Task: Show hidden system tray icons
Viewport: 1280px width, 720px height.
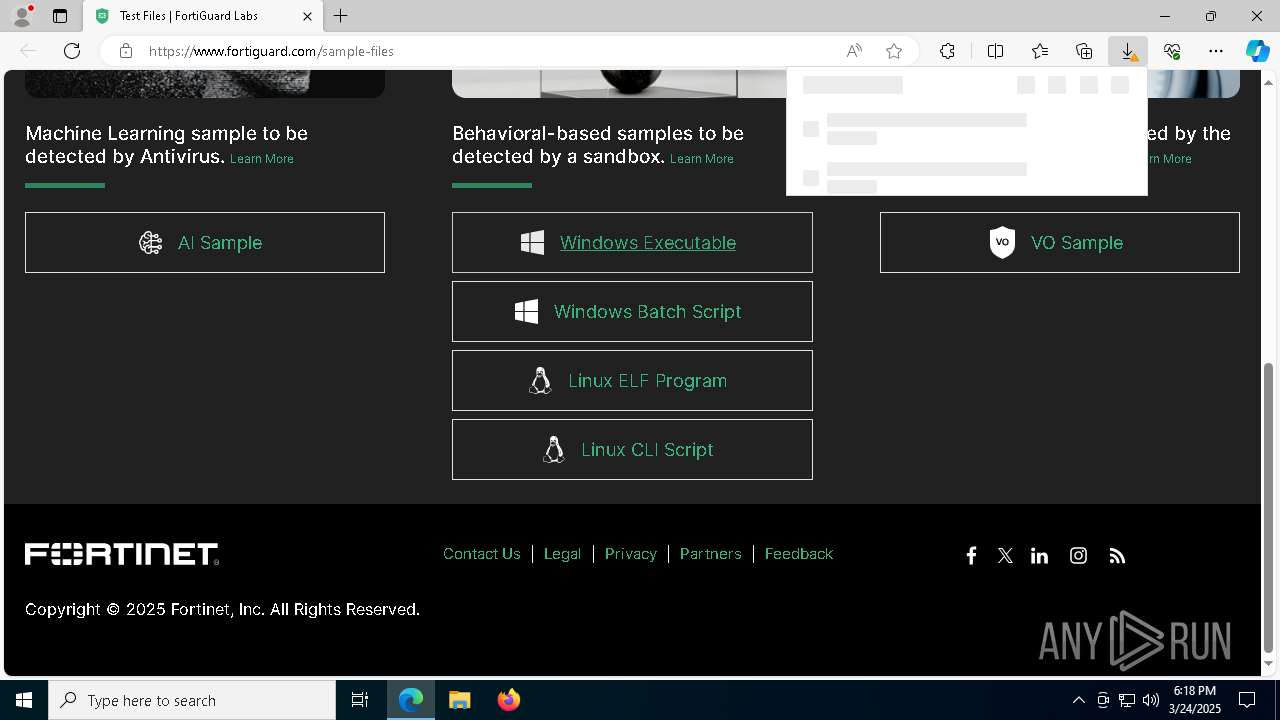Action: pyautogui.click(x=1078, y=700)
